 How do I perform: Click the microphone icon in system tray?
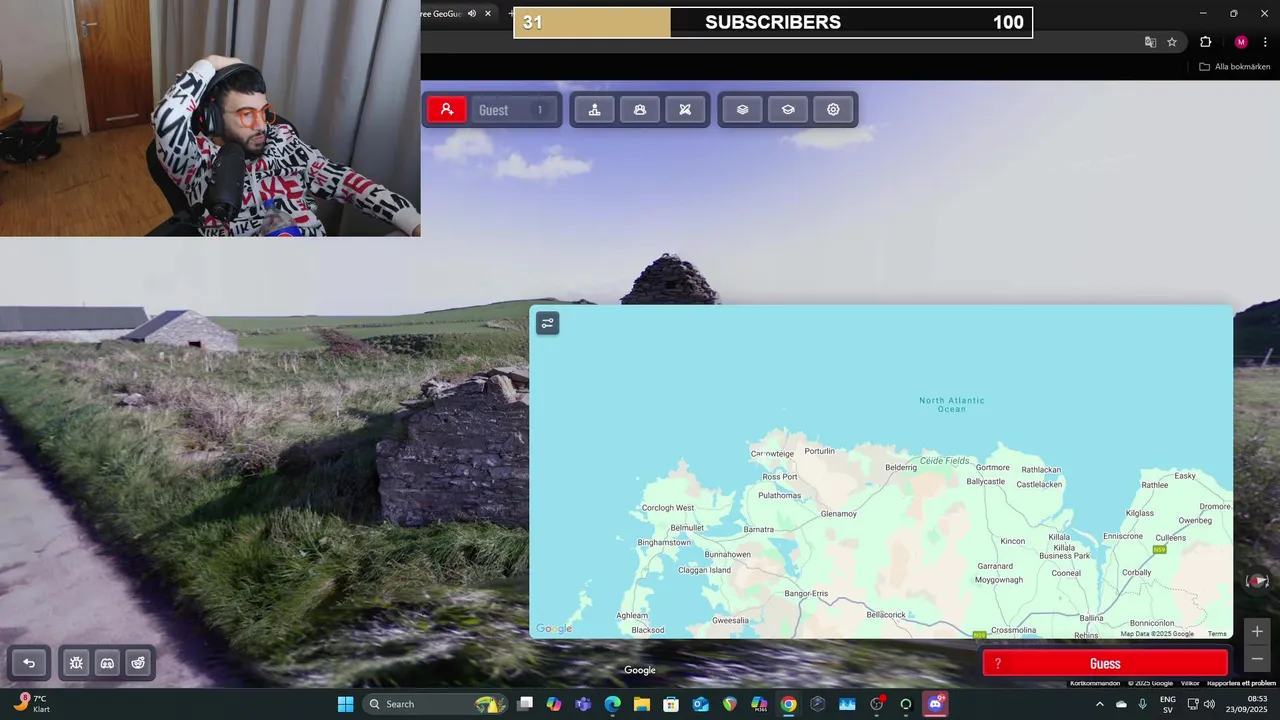tap(1142, 704)
